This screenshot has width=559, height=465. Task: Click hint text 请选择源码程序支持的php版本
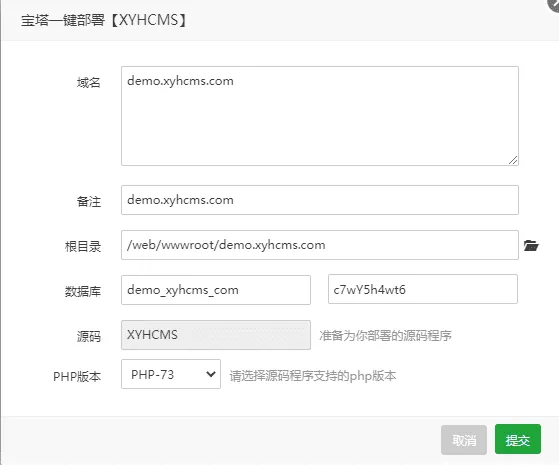click(313, 376)
